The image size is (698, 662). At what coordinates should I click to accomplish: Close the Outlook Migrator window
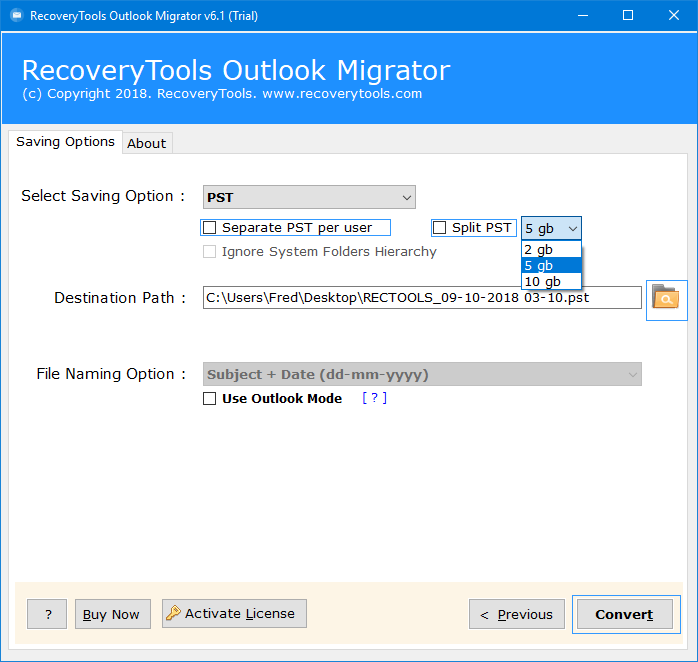(674, 16)
